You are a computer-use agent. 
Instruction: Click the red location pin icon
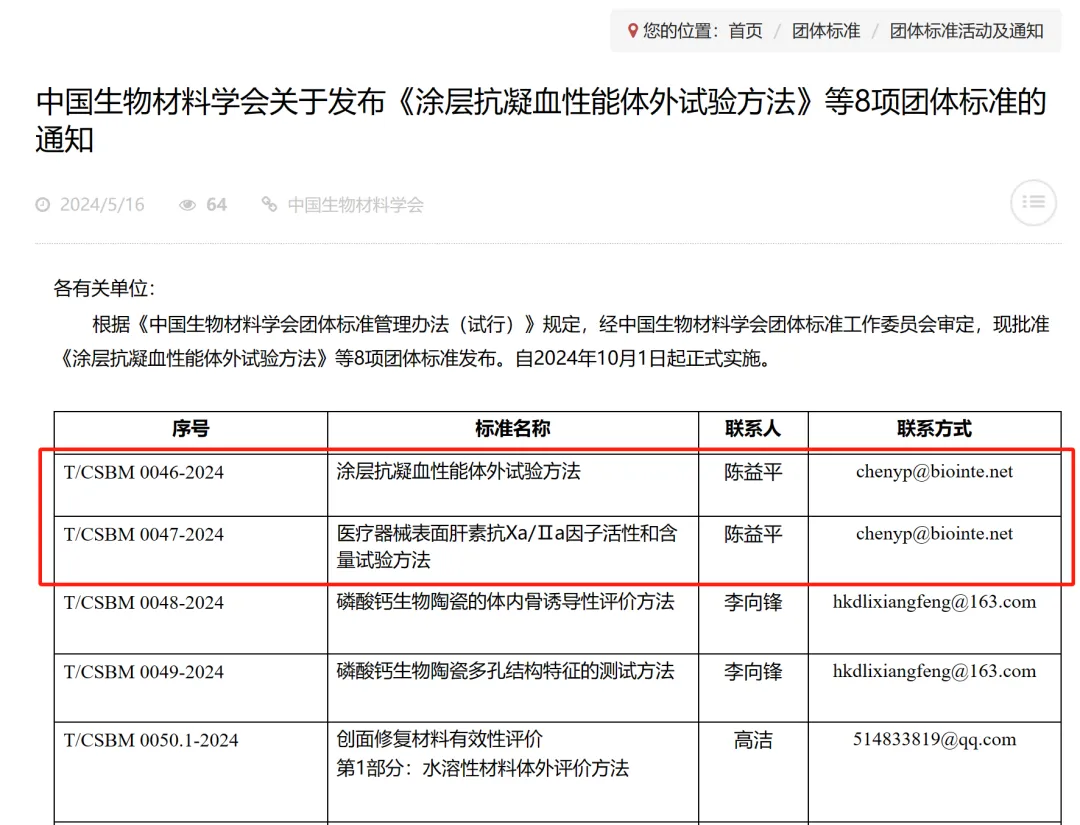point(632,31)
